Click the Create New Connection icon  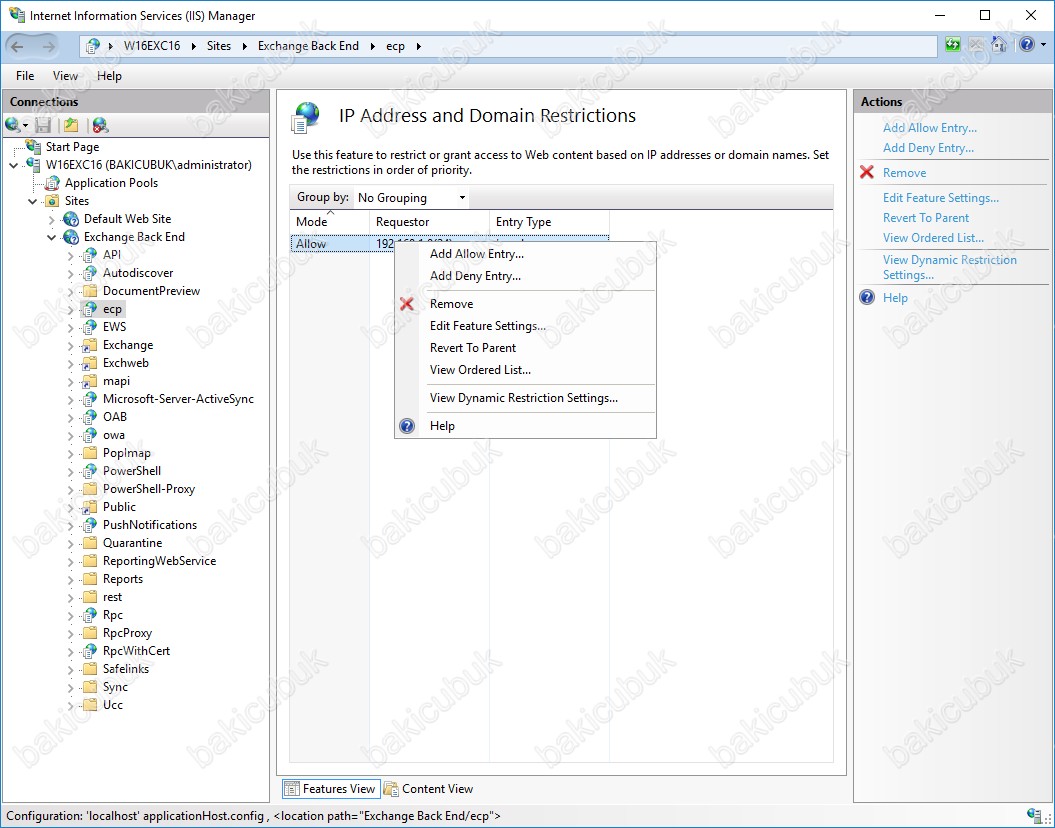[x=13, y=125]
